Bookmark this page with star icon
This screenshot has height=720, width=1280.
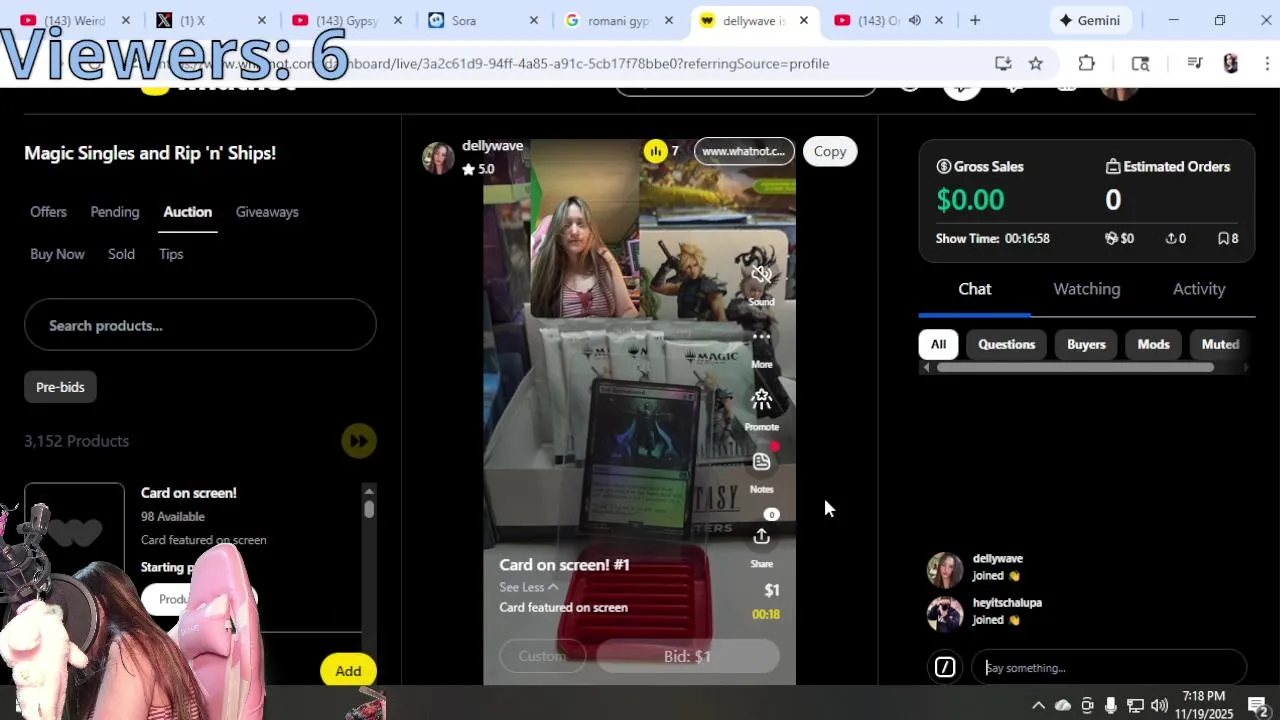1036,64
